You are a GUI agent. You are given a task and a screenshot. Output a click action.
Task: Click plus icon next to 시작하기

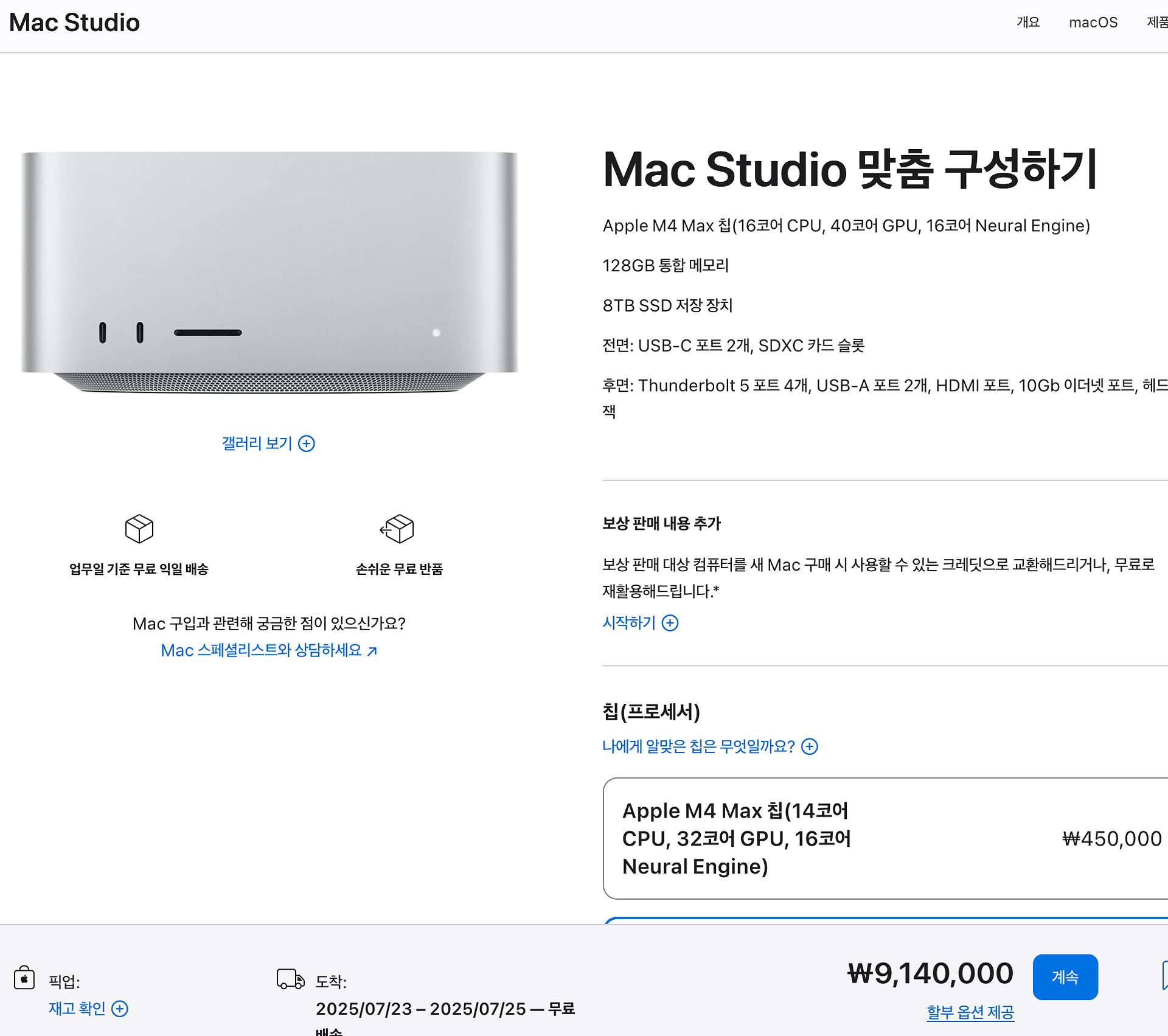[x=670, y=623]
